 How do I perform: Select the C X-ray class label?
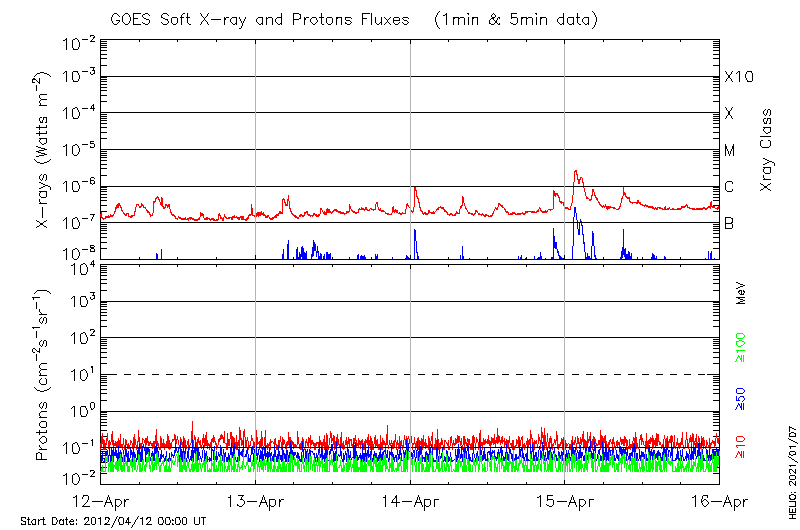(x=729, y=187)
